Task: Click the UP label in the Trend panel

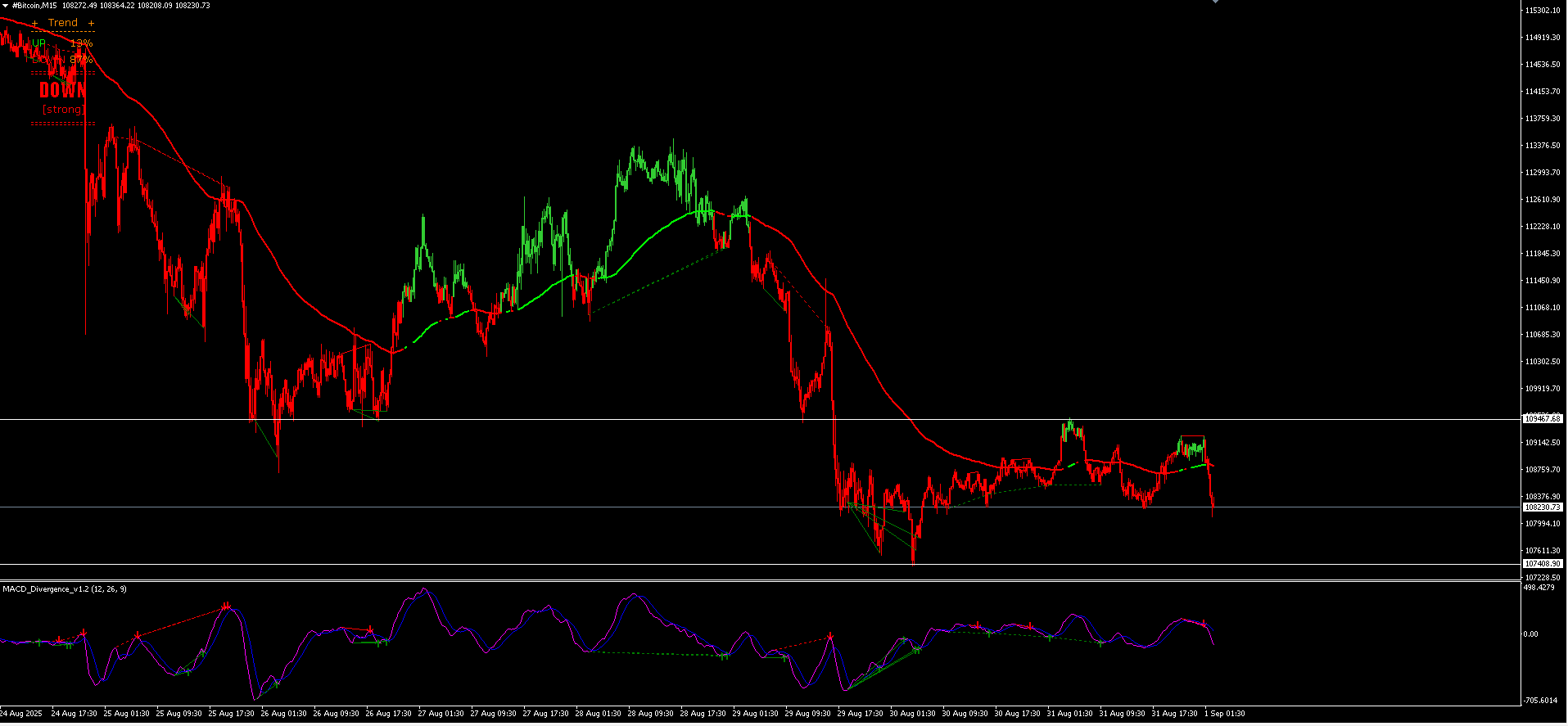Action: (39, 43)
